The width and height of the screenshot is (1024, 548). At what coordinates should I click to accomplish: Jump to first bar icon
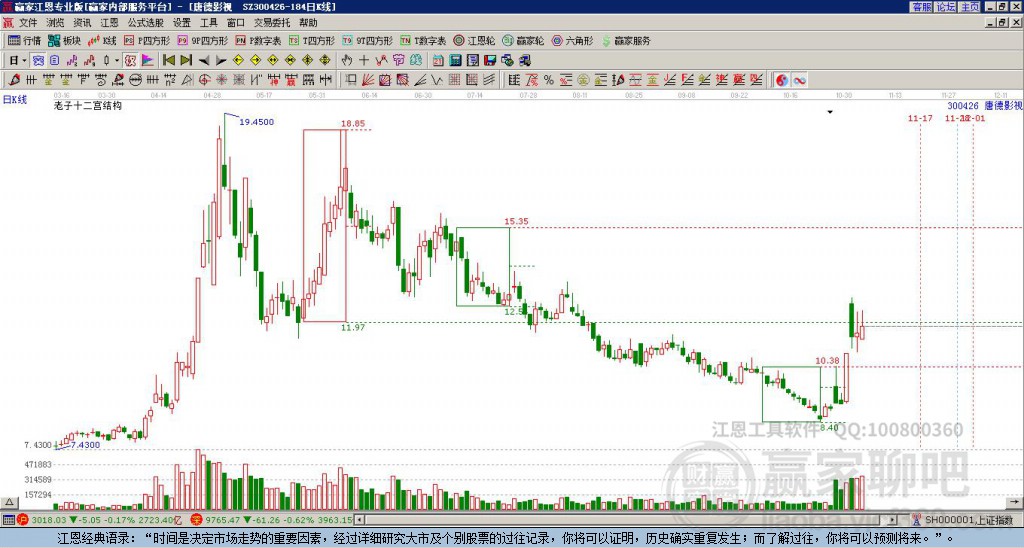[x=169, y=61]
